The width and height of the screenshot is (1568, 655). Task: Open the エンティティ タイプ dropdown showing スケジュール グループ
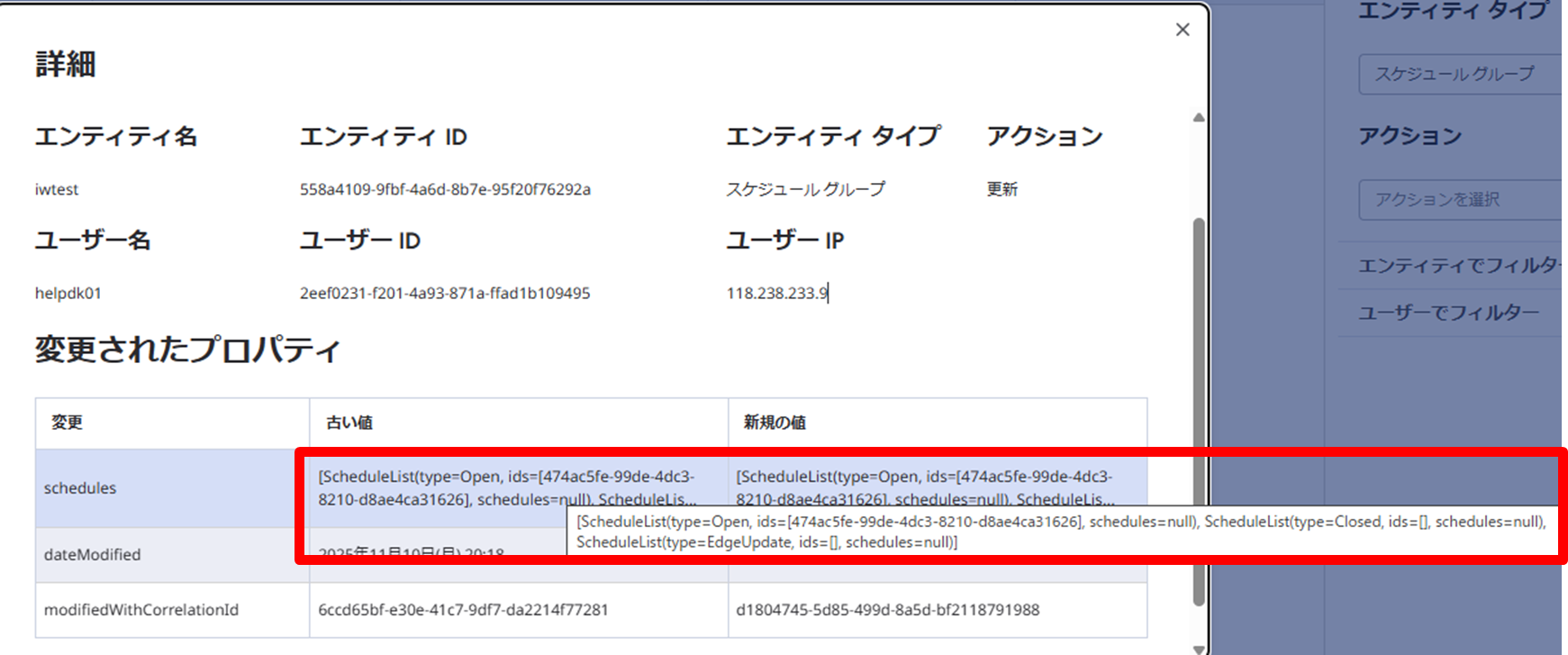[x=1459, y=74]
